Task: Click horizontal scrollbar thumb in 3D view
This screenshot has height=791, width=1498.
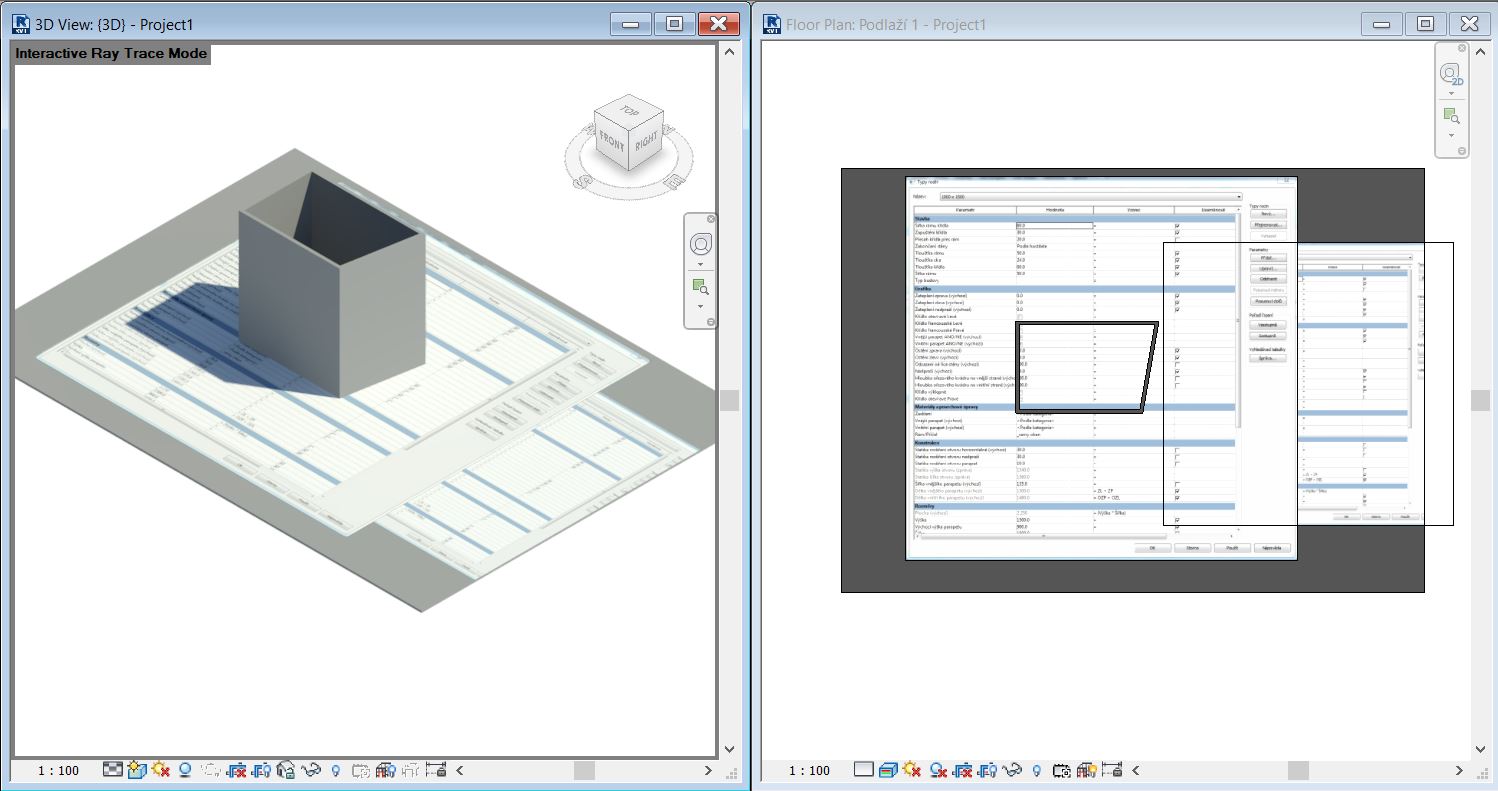Action: [584, 770]
